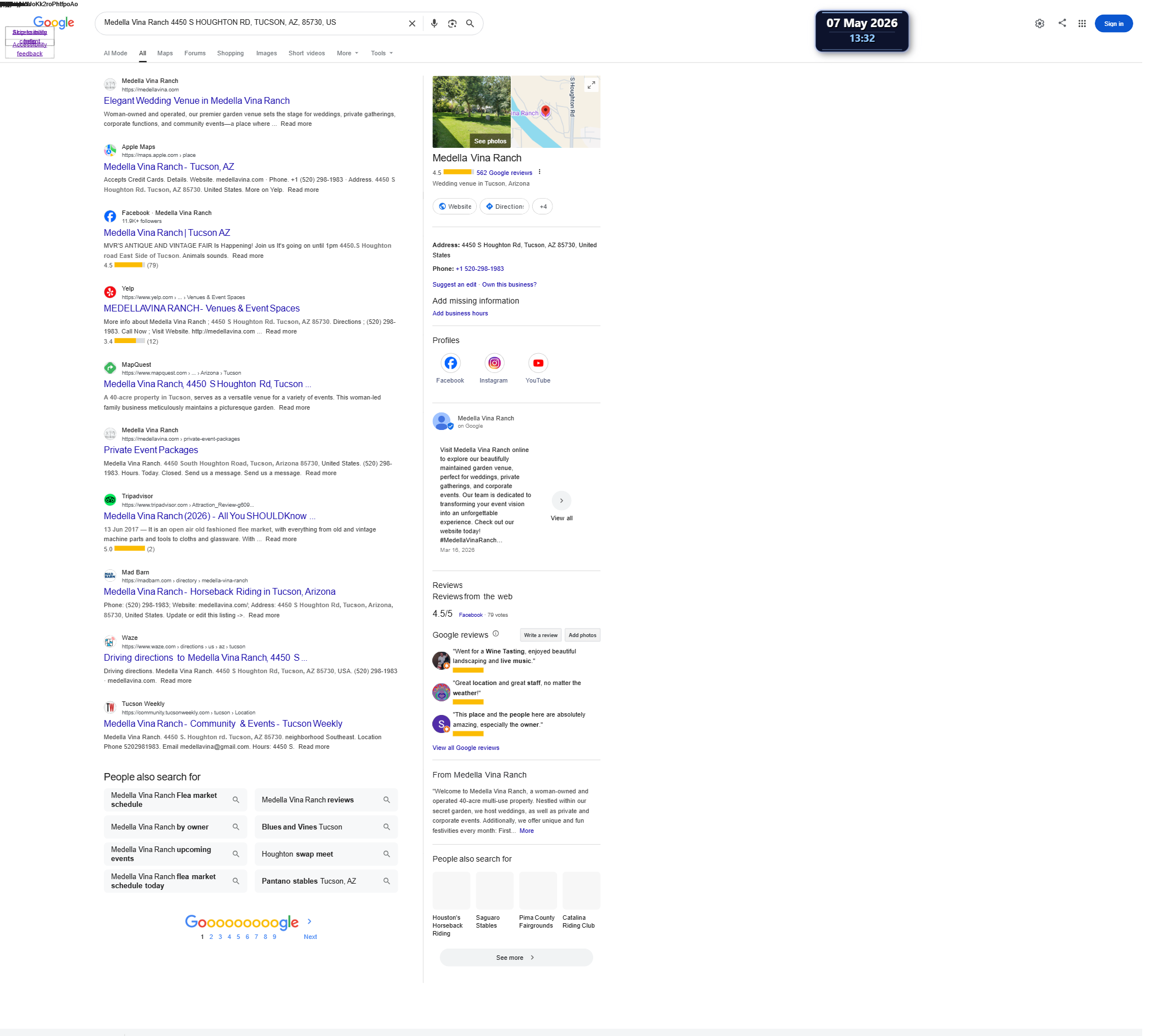Viewport: 1149px width, 1036px height.
Task: Click Add photos button
Action: pyautogui.click(x=582, y=635)
